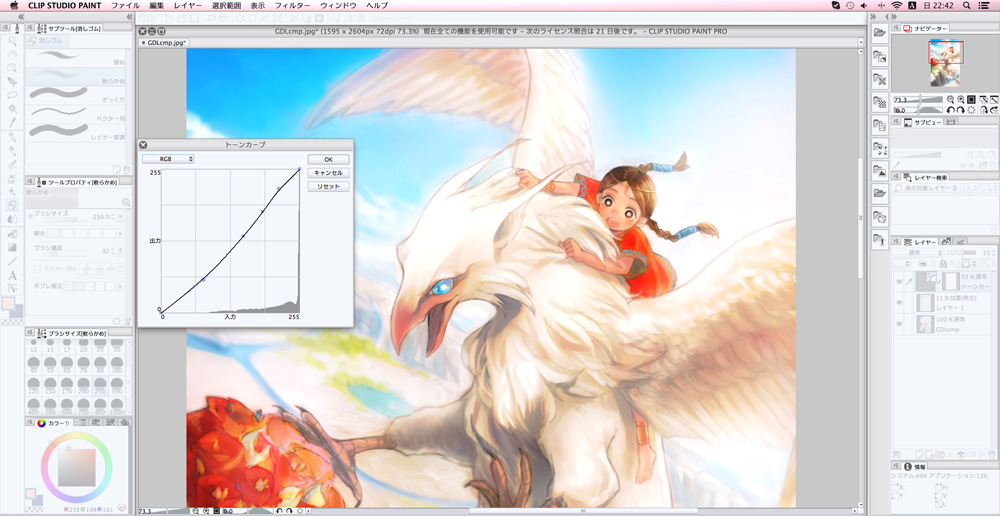This screenshot has width=1000, height=516.
Task: Open the pose material folder icon
Action: [880, 239]
